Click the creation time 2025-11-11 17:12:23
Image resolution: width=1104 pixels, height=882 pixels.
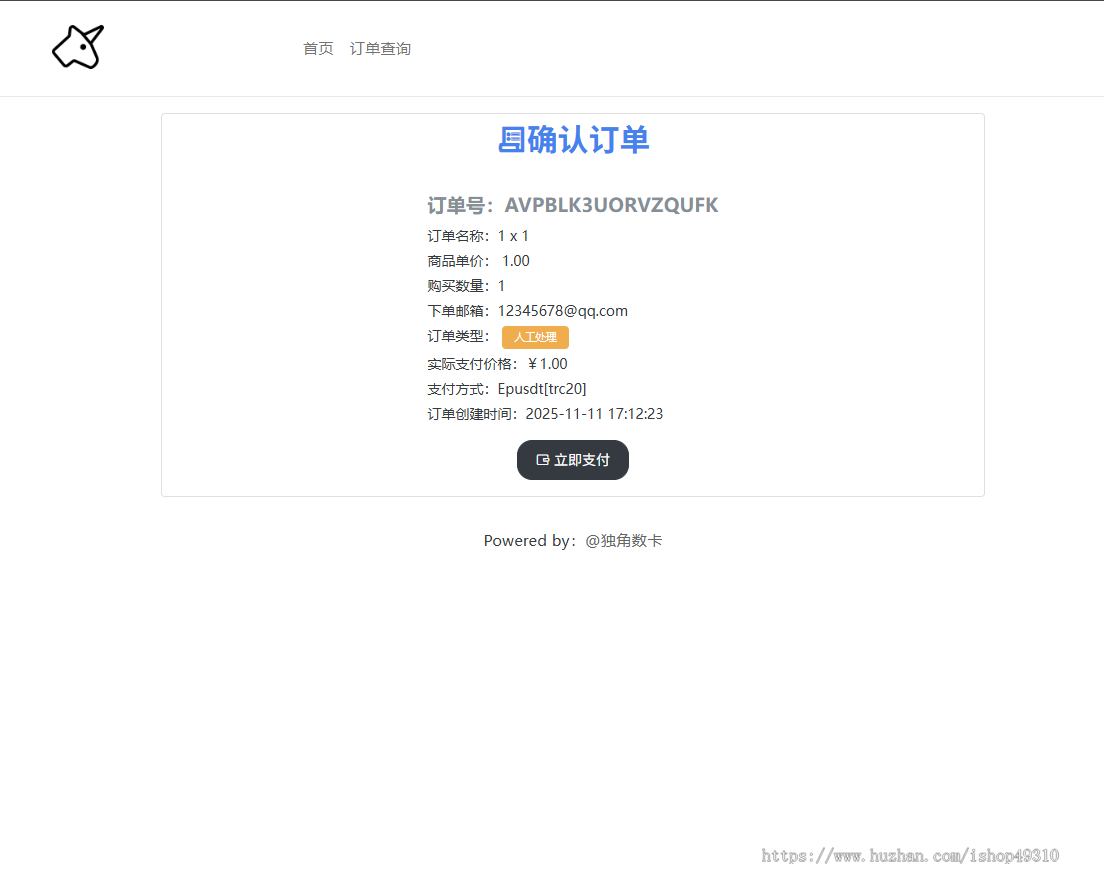click(594, 414)
